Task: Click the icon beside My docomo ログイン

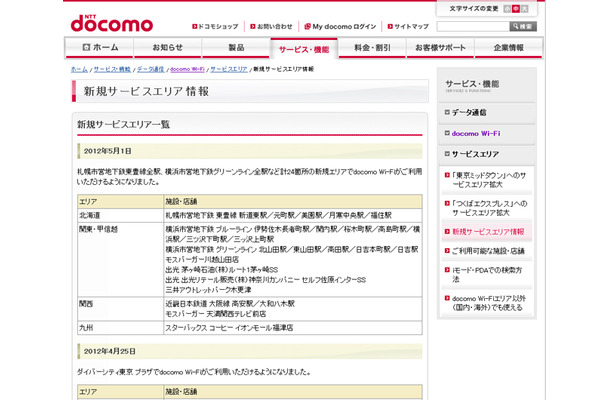Action: (307, 26)
